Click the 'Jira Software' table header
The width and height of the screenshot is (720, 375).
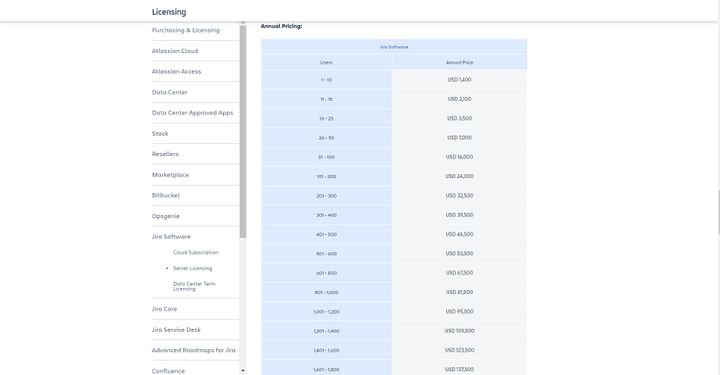(394, 47)
